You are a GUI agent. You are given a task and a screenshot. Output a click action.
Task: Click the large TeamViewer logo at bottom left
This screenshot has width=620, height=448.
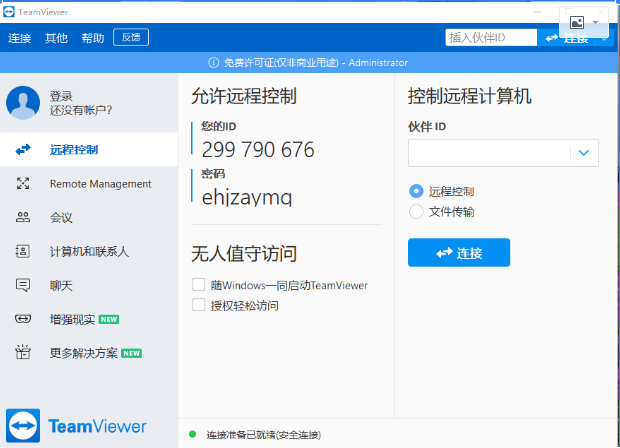click(23, 426)
